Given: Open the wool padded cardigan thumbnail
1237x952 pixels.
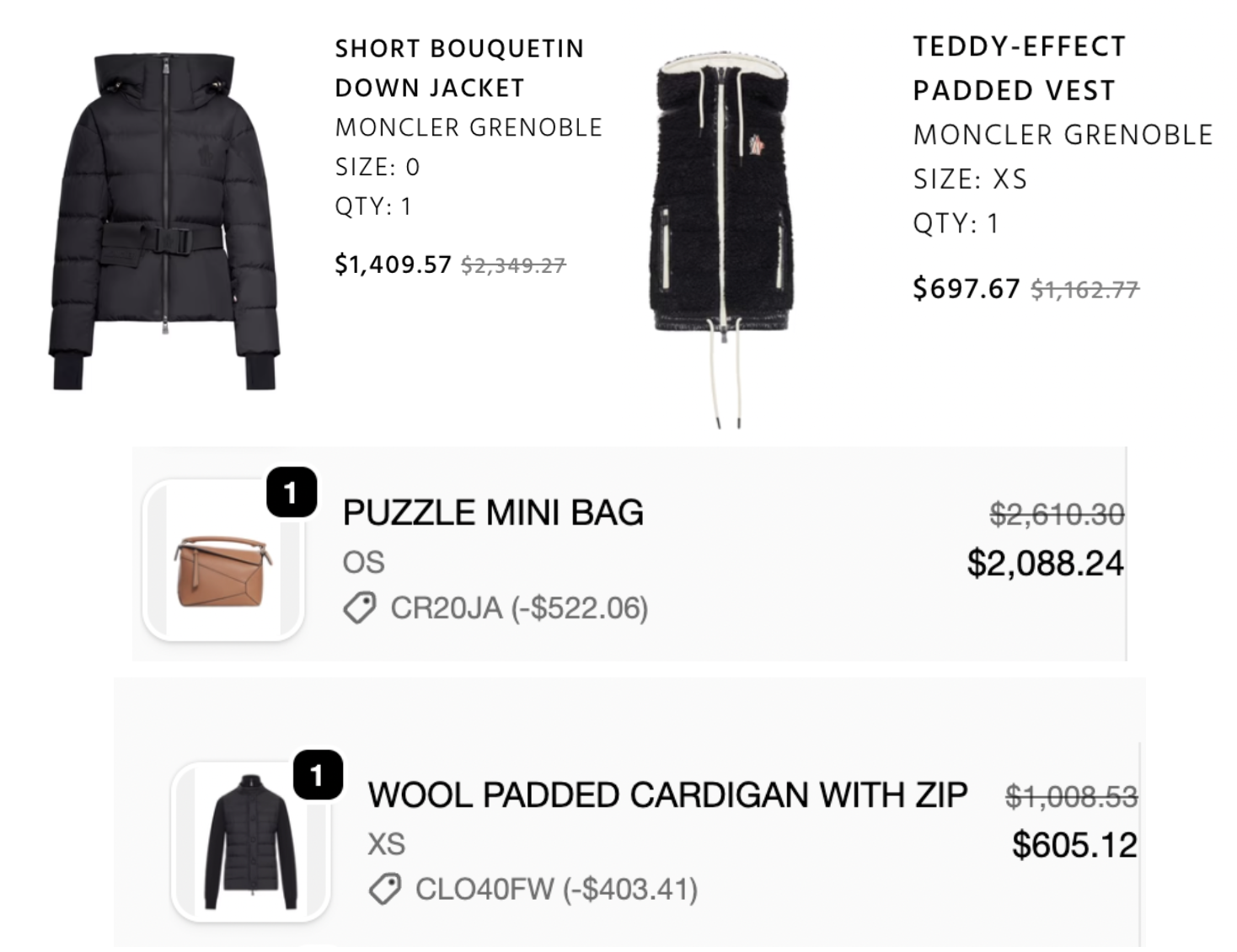Looking at the screenshot, I should pyautogui.click(x=250, y=842).
